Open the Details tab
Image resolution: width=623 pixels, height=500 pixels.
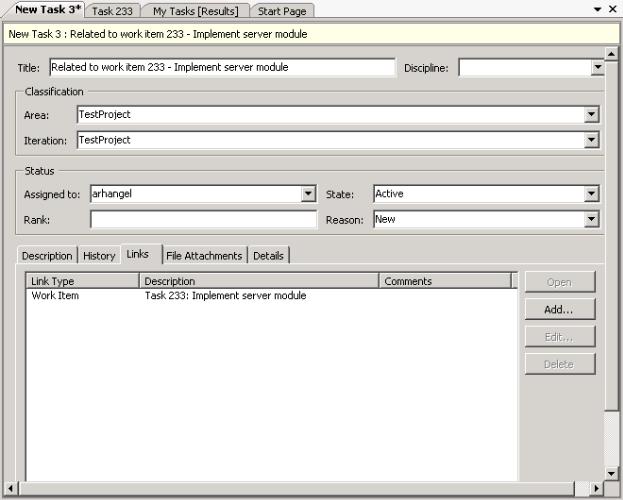pos(268,256)
